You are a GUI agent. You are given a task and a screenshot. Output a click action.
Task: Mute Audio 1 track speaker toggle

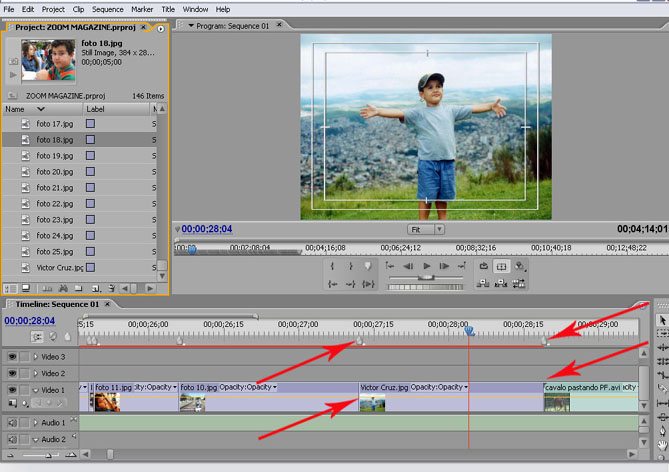[x=11, y=423]
